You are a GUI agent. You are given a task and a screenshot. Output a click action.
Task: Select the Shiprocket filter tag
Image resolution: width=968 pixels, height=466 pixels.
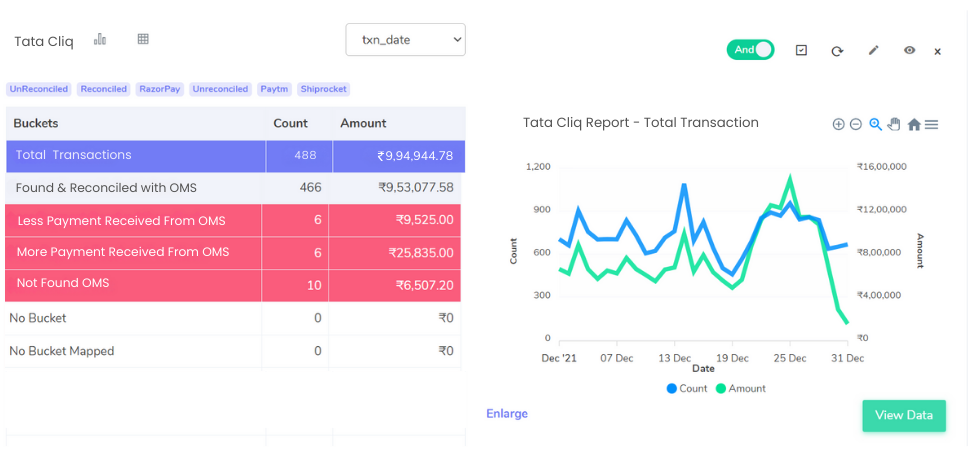(323, 89)
